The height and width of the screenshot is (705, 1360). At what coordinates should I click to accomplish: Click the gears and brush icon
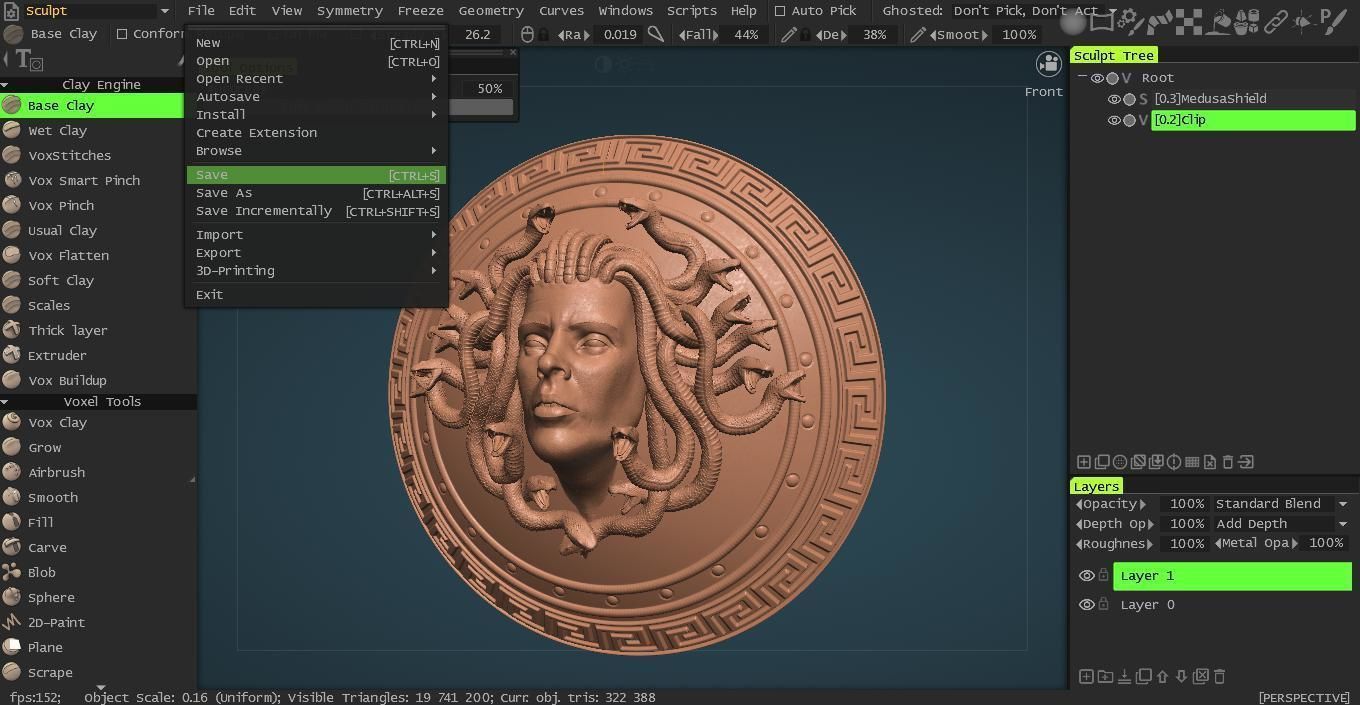[1131, 20]
